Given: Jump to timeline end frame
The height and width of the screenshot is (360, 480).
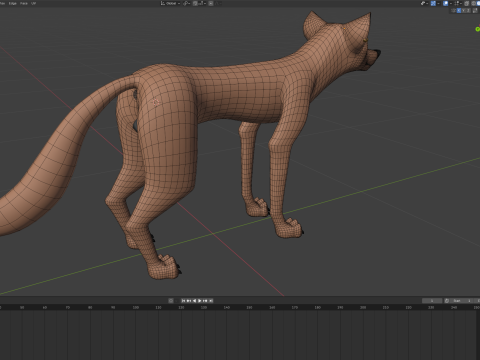Looking at the screenshot, I should 211,301.
